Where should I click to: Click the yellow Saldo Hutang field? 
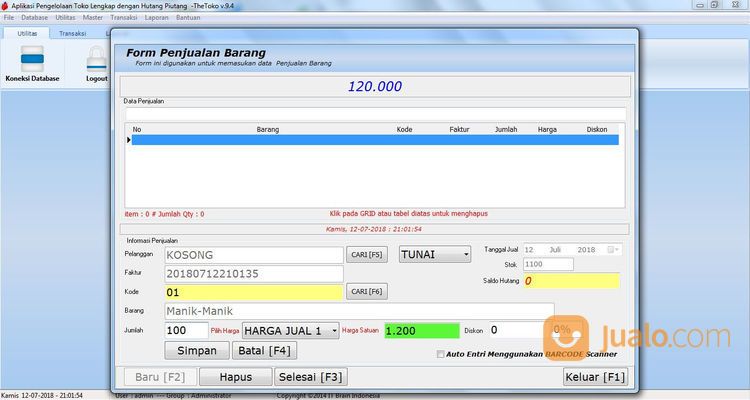click(x=572, y=281)
